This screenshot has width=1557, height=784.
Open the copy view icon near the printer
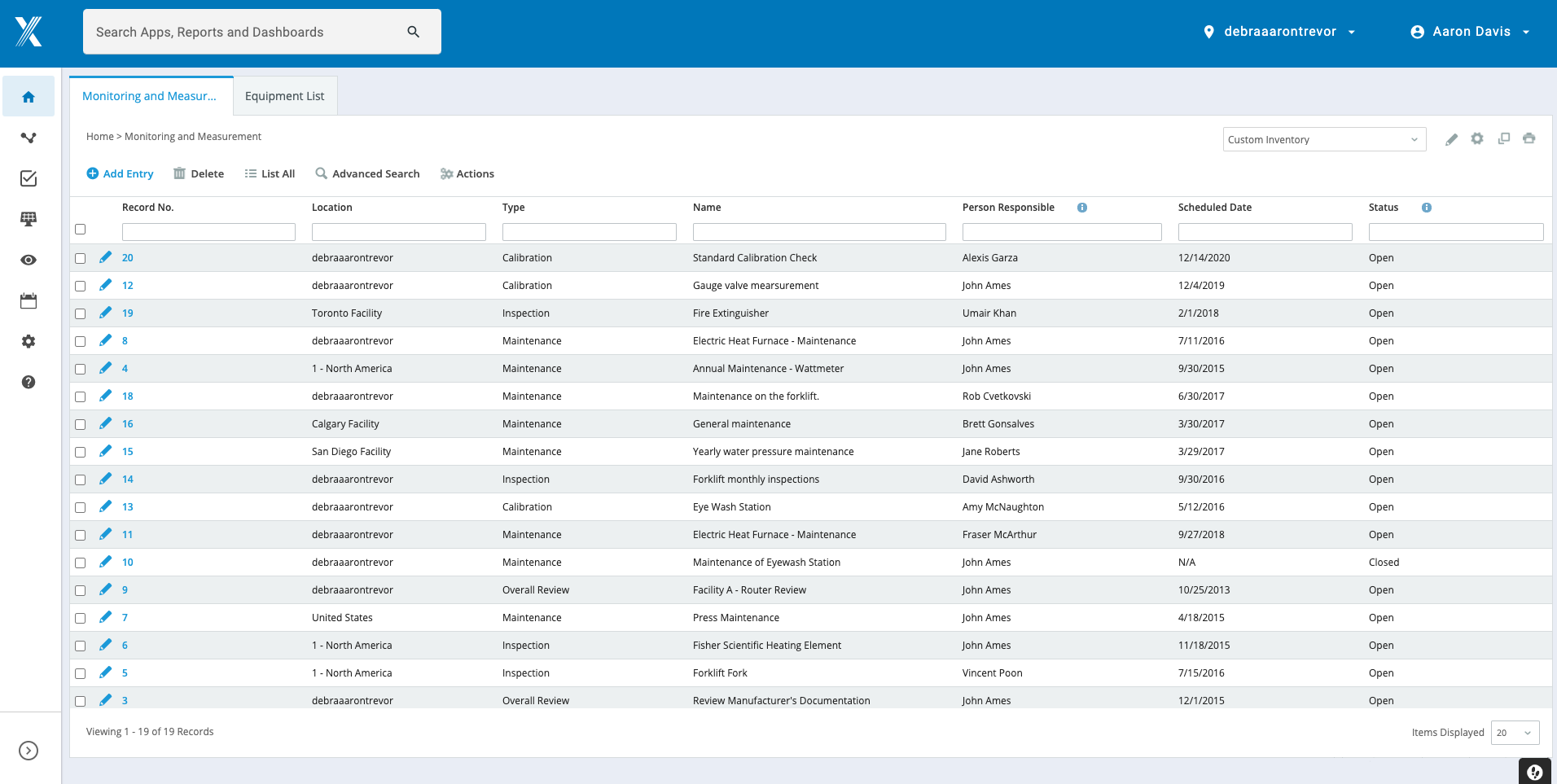[1503, 139]
